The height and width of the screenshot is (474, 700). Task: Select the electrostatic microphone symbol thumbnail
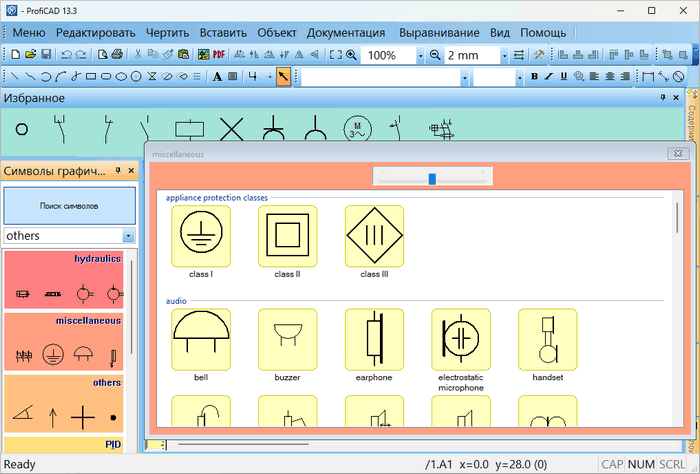pyautogui.click(x=461, y=338)
